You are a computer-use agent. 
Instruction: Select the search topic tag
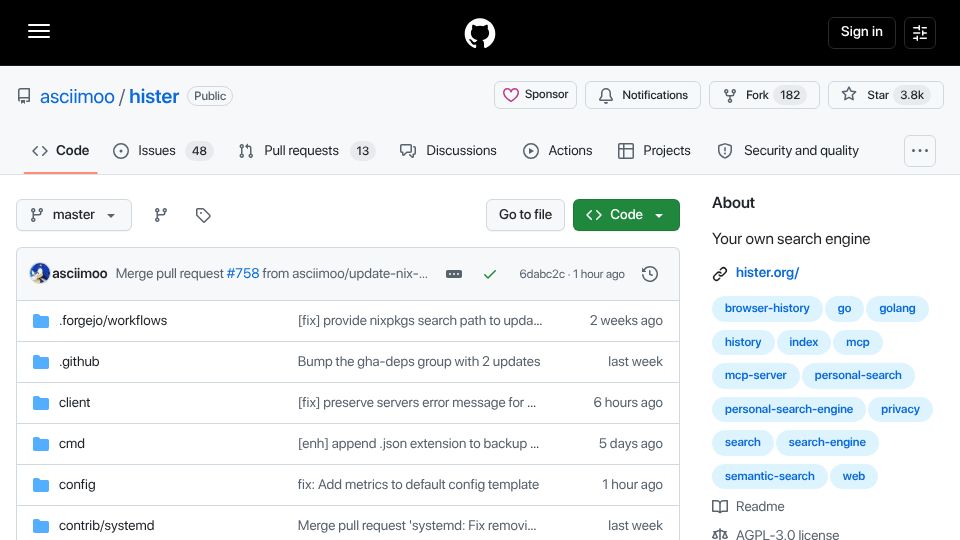[x=743, y=442]
